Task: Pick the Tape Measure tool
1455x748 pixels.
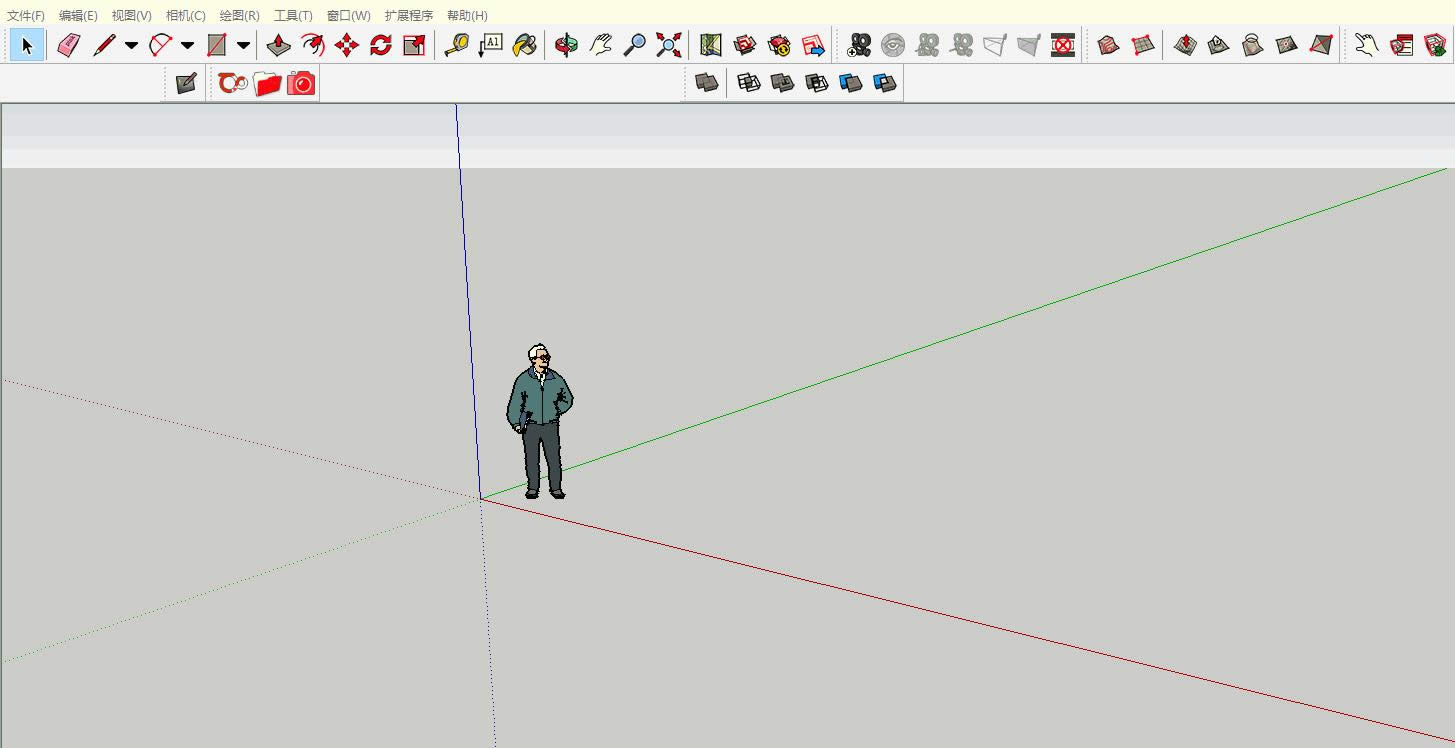Action: tap(457, 45)
